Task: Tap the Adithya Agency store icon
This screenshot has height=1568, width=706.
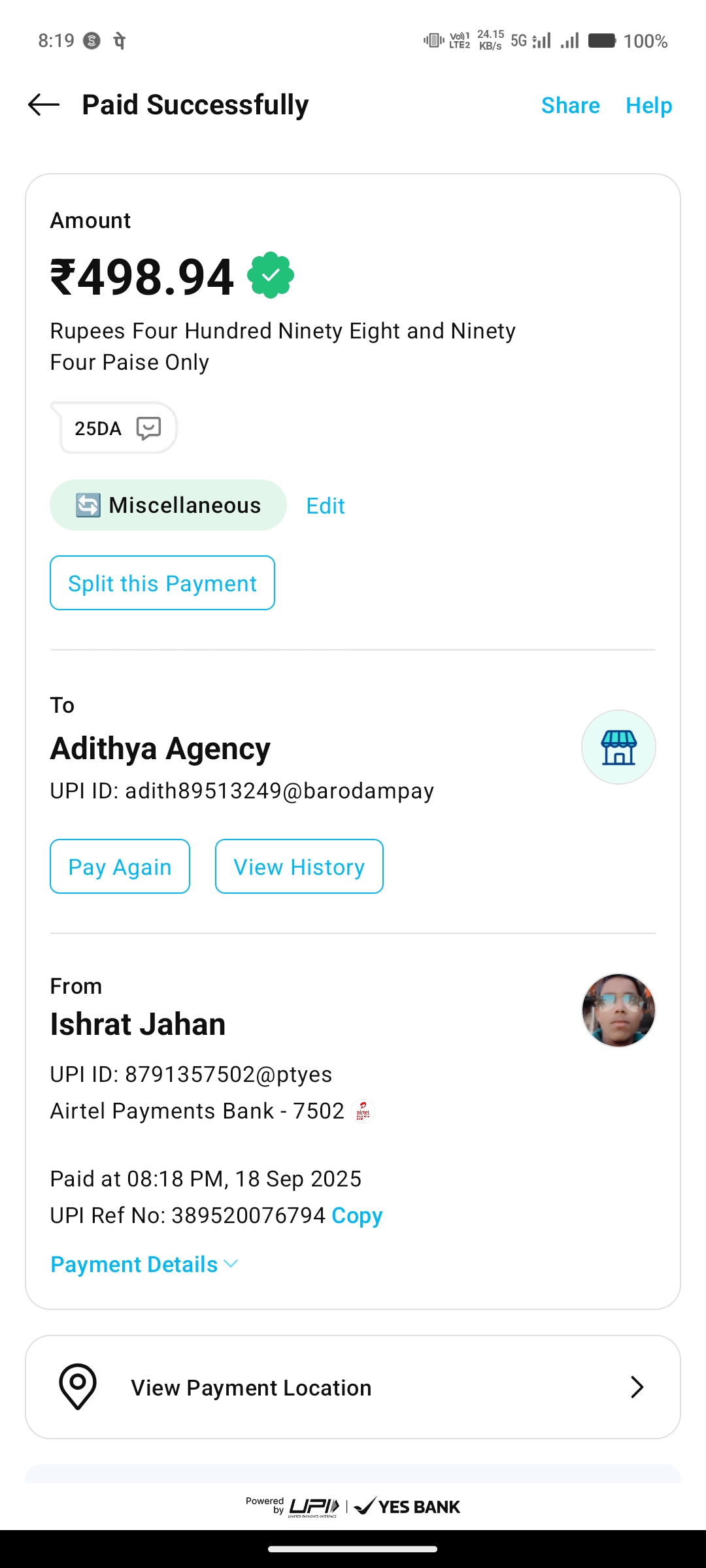Action: [x=618, y=747]
